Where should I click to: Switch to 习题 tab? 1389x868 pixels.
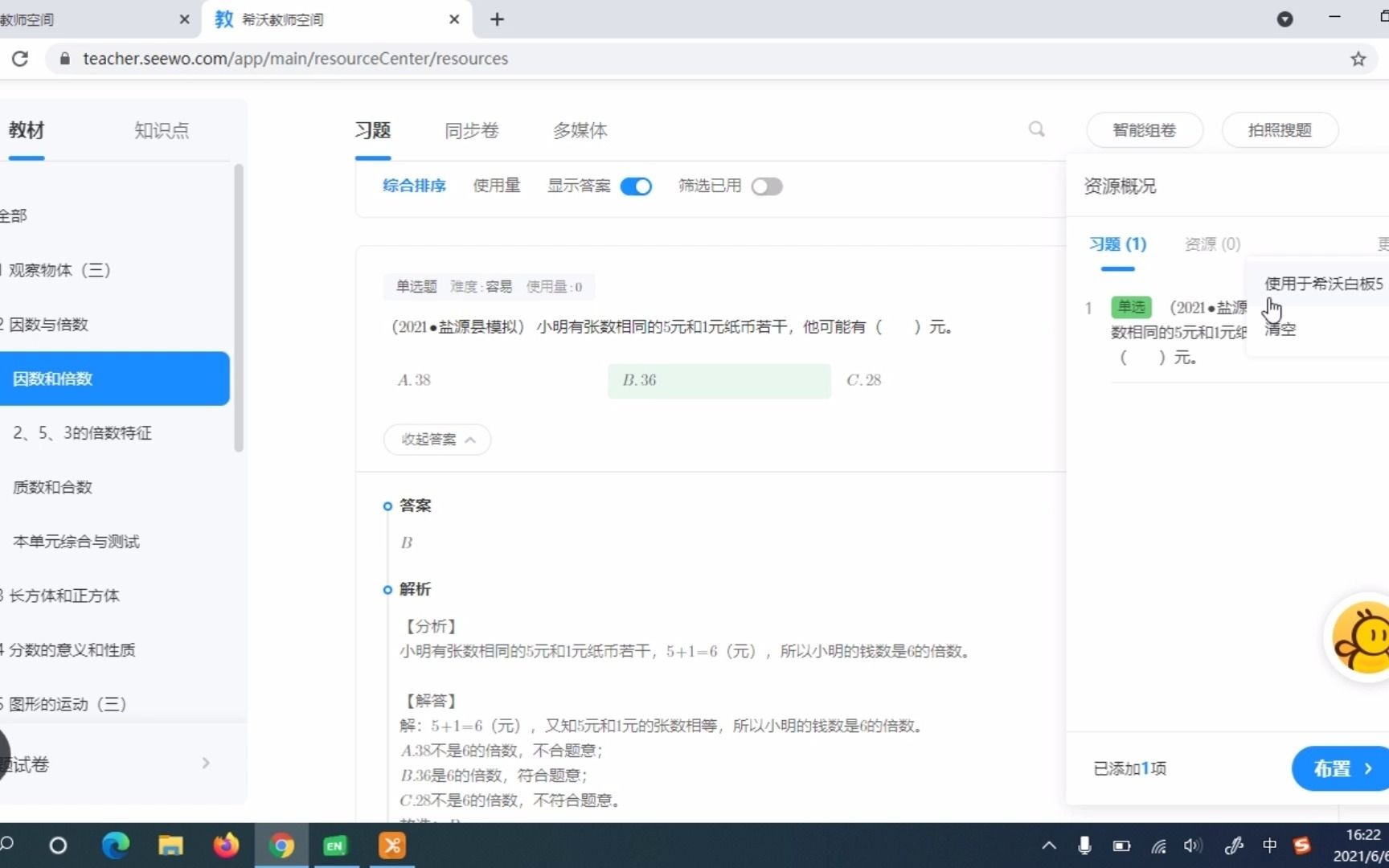tap(373, 130)
